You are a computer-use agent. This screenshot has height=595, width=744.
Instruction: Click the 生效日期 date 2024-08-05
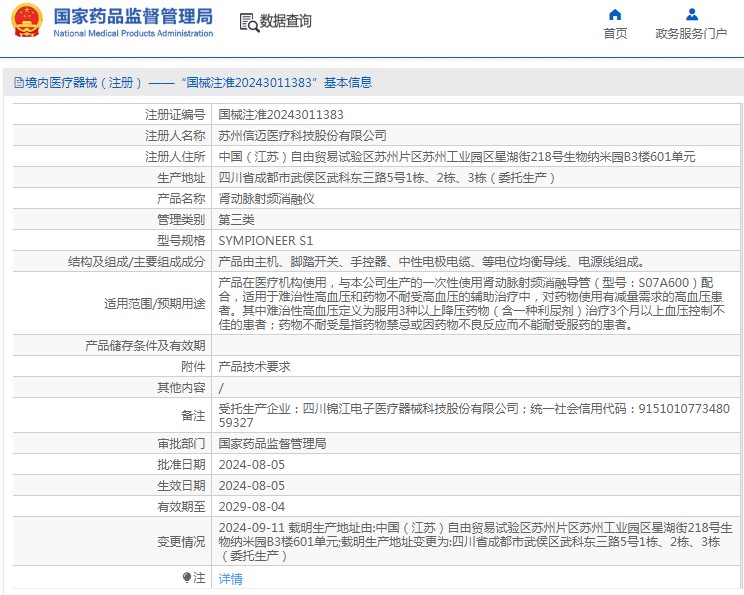point(251,486)
